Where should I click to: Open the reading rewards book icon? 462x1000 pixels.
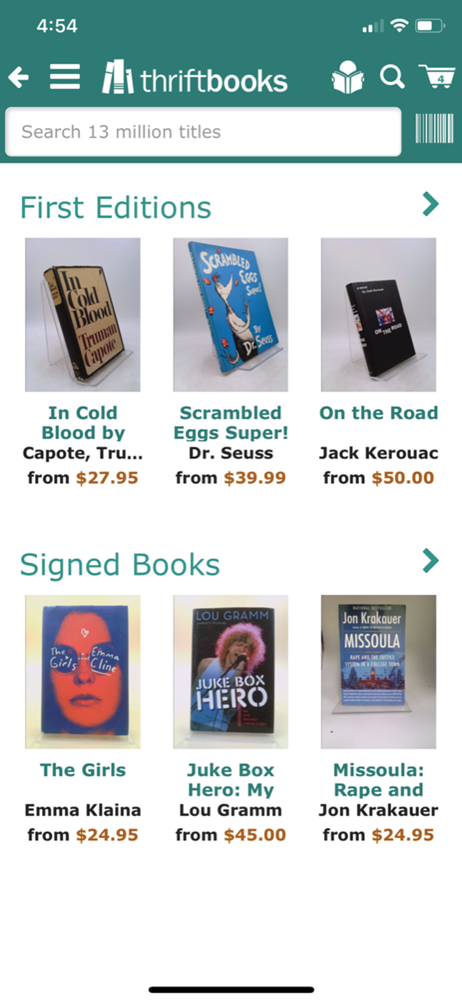click(x=348, y=78)
